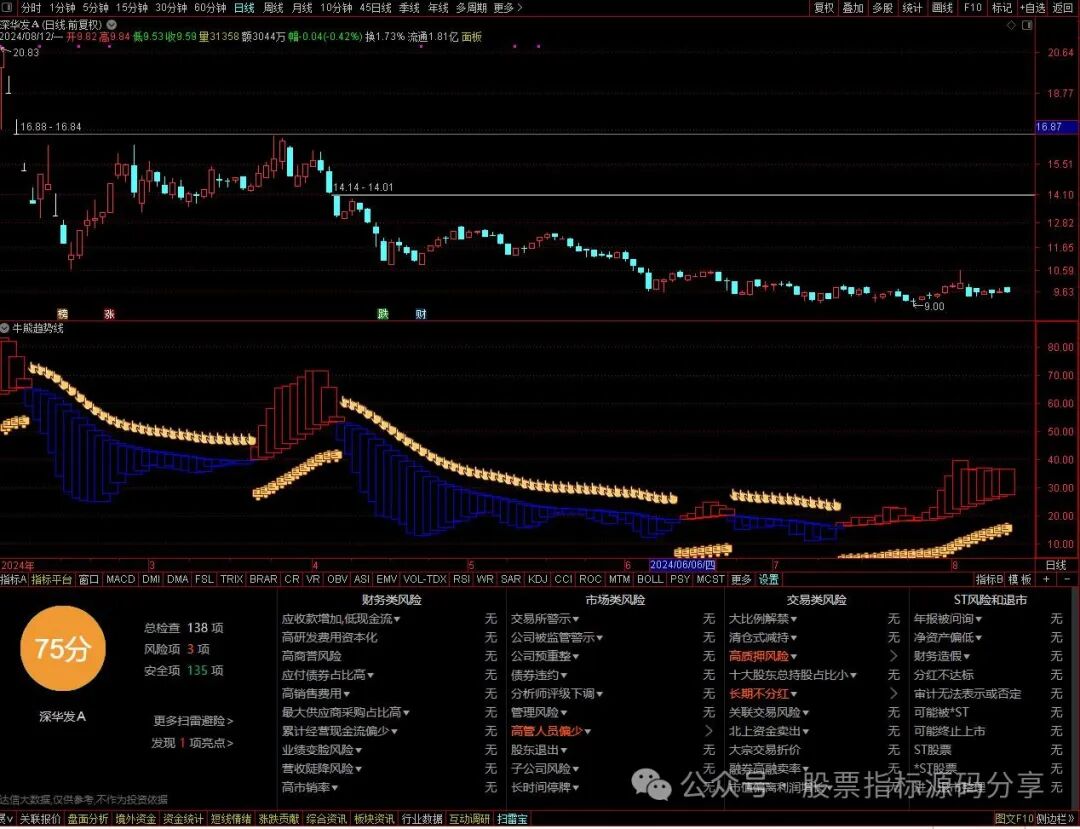Select the SAR indicator
1080x829 pixels.
pos(510,579)
